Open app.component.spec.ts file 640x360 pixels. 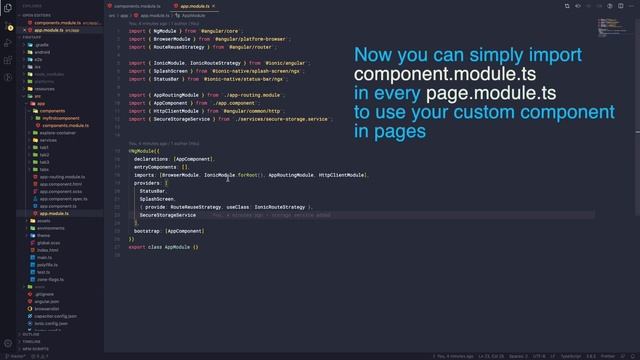(x=63, y=199)
